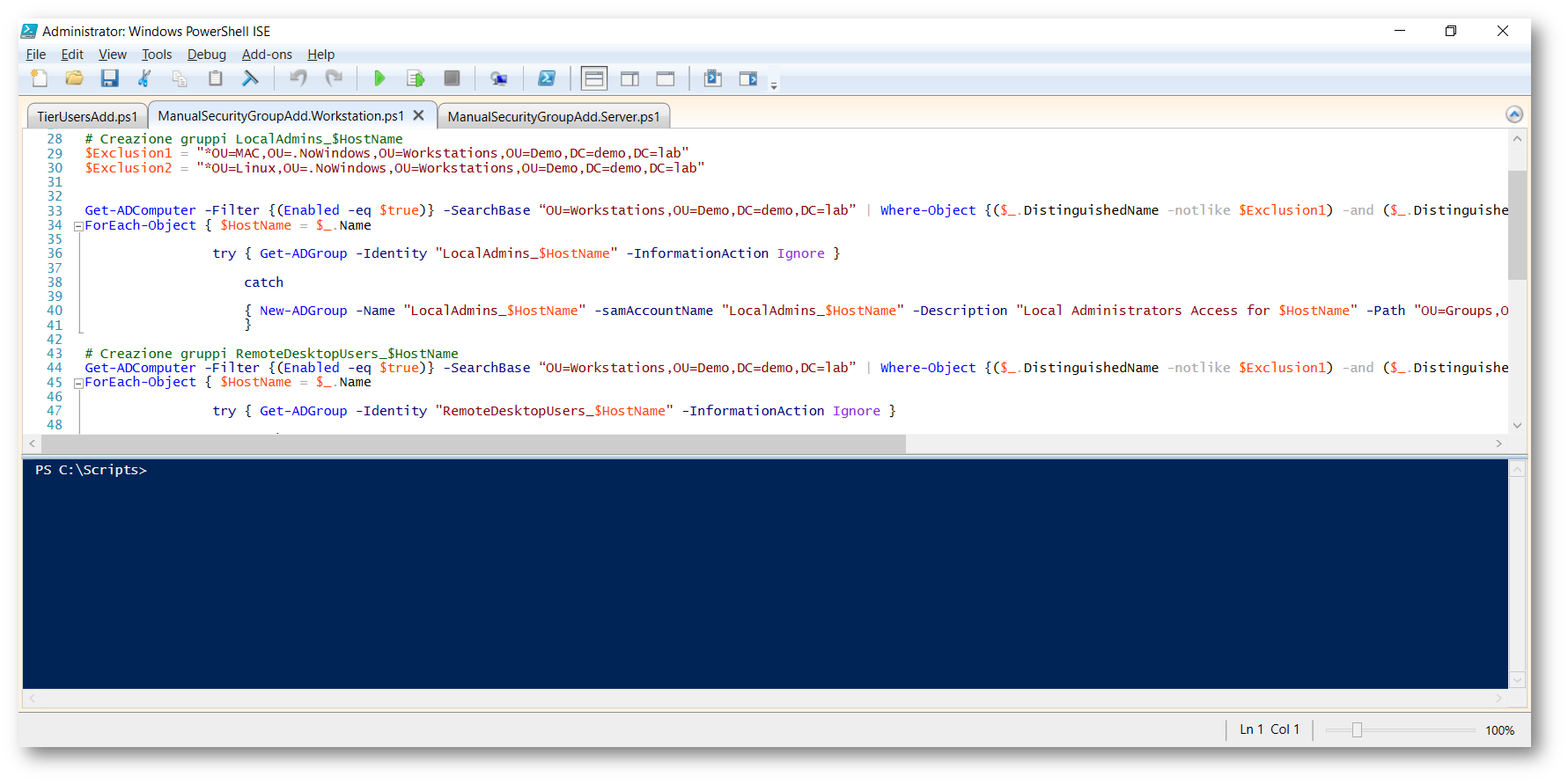Open the Debug menu
Image resolution: width=1568 pixels, height=784 pixels.
click(206, 55)
